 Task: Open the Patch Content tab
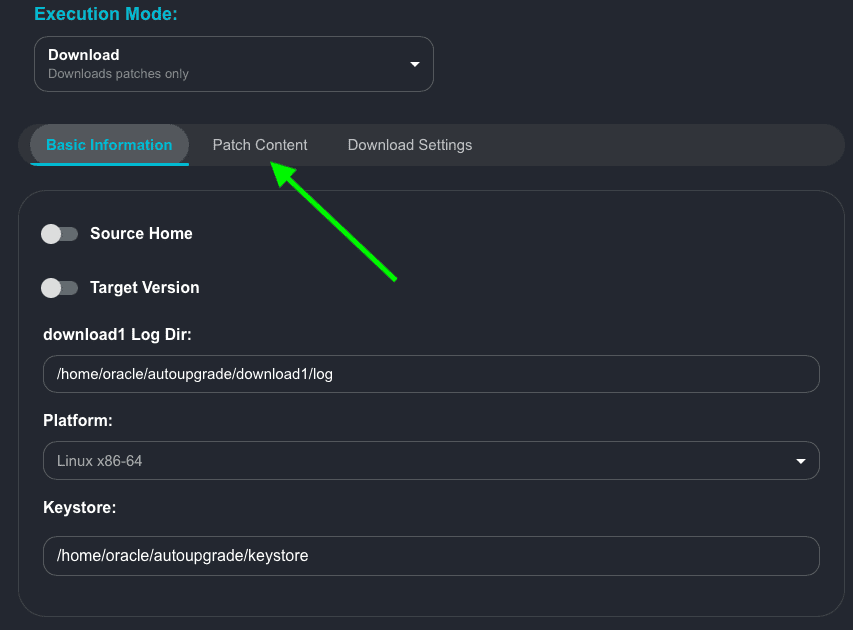(260, 145)
